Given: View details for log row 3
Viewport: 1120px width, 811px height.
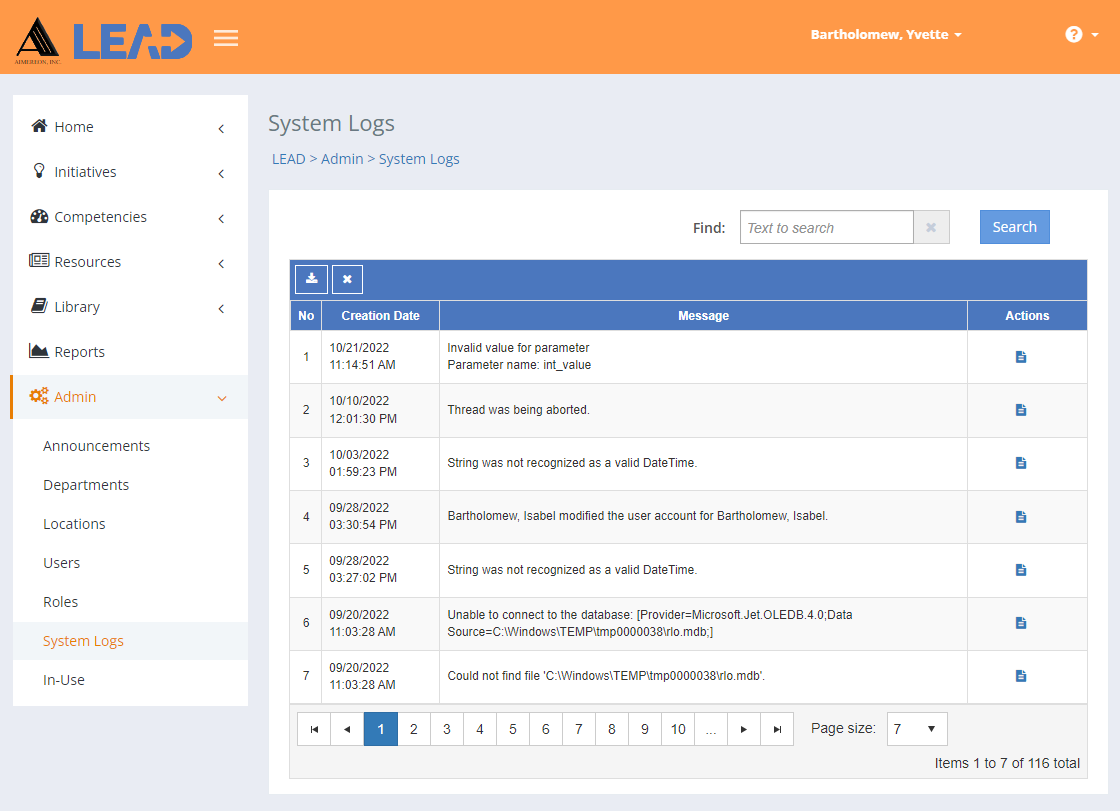Looking at the screenshot, I should click(x=1021, y=463).
